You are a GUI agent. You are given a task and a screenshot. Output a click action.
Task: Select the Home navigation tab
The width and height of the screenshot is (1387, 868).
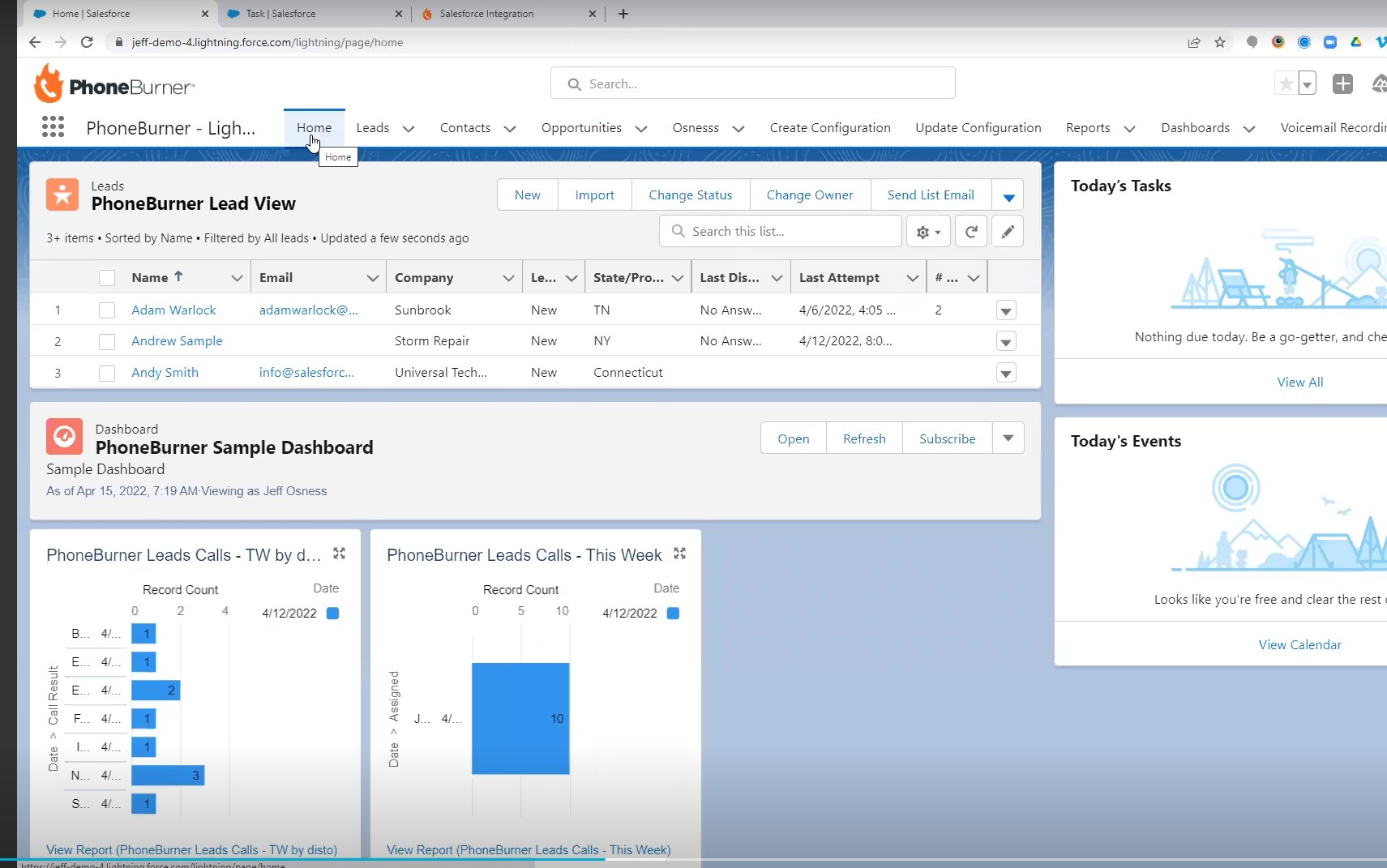pos(314,128)
